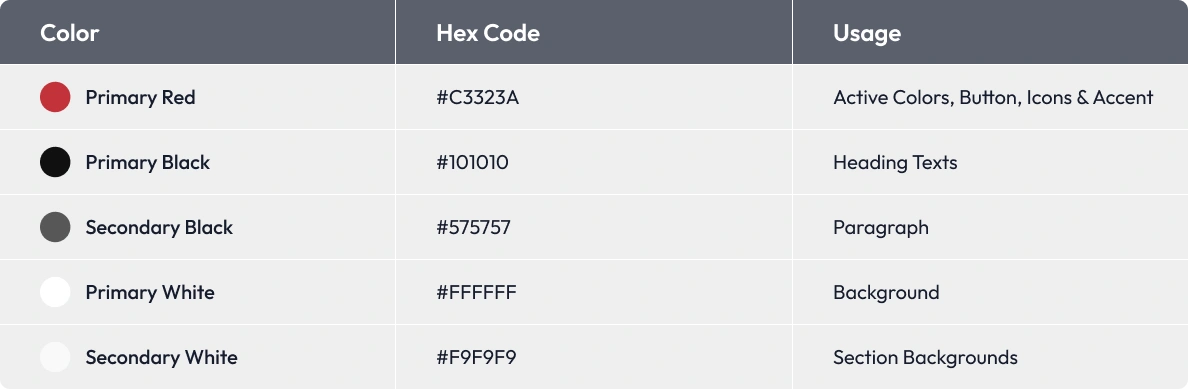Select the #F9F9F9 hex code
Viewport: 1188px width, 389px height.
(x=476, y=357)
